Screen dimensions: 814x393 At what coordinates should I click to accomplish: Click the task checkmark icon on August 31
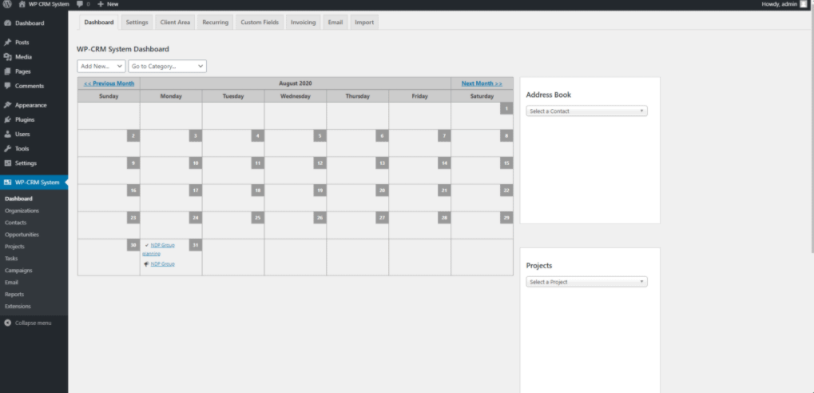tap(147, 245)
